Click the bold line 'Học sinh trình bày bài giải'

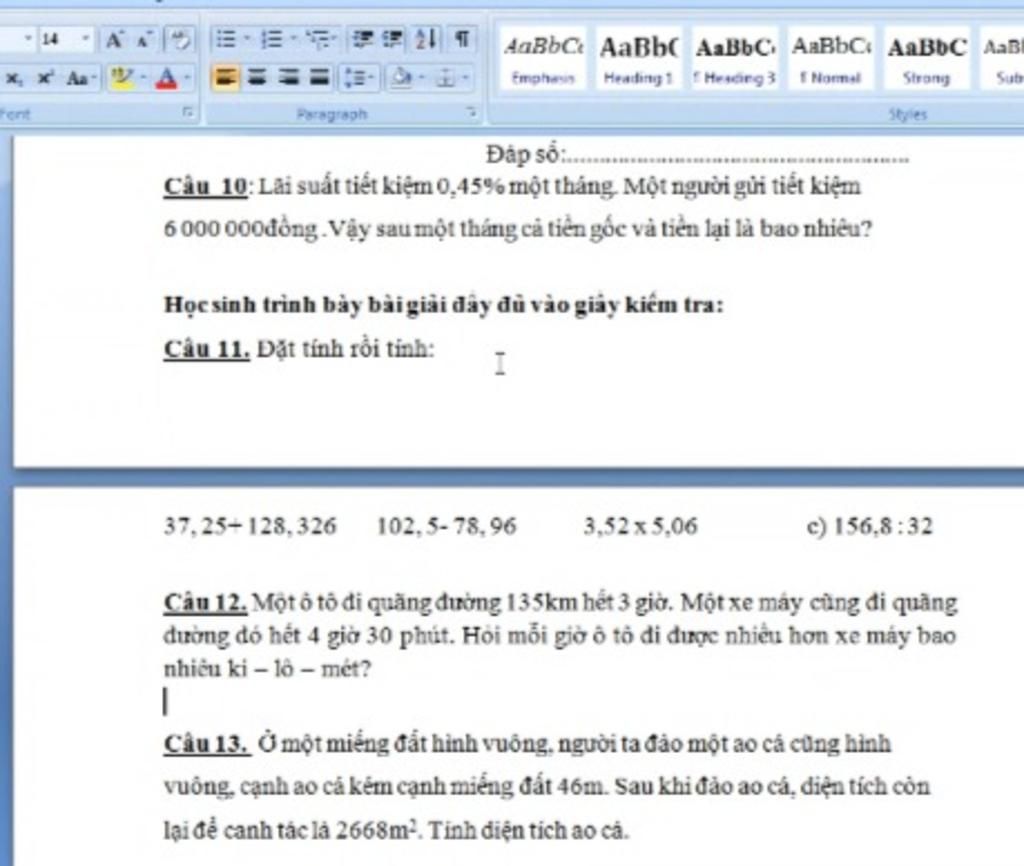[x=443, y=305]
